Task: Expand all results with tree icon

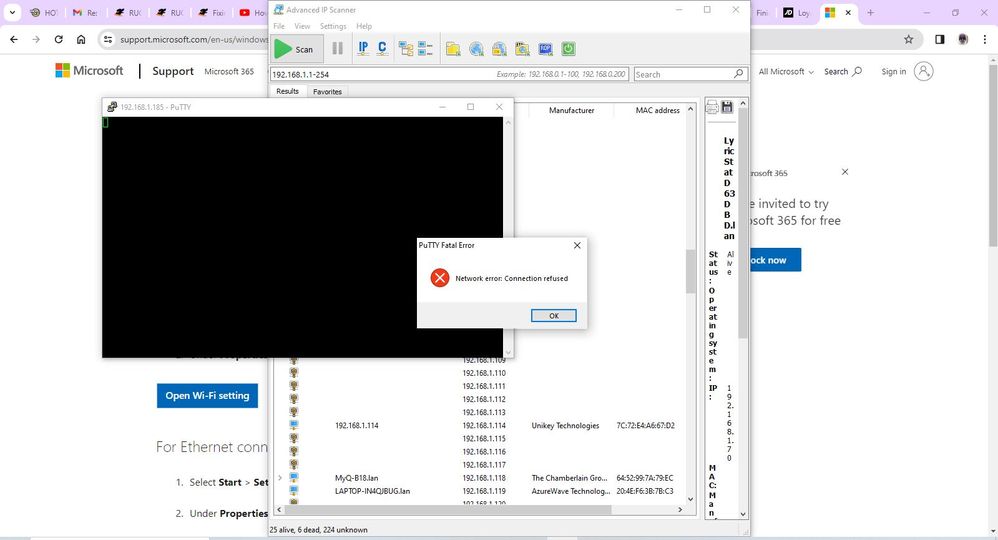Action: point(406,48)
